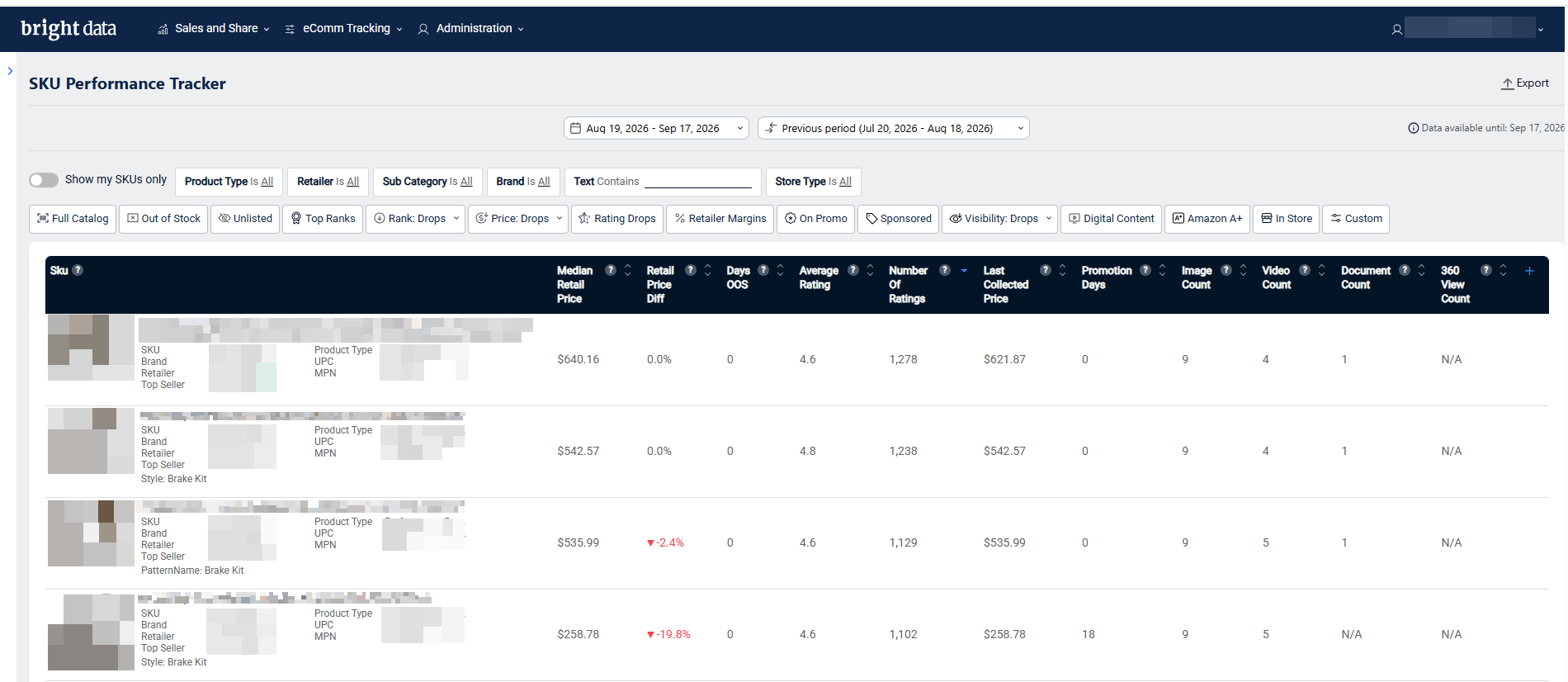The width and height of the screenshot is (1568, 682).
Task: Show help for Median Retail Price column
Action: pos(611,270)
